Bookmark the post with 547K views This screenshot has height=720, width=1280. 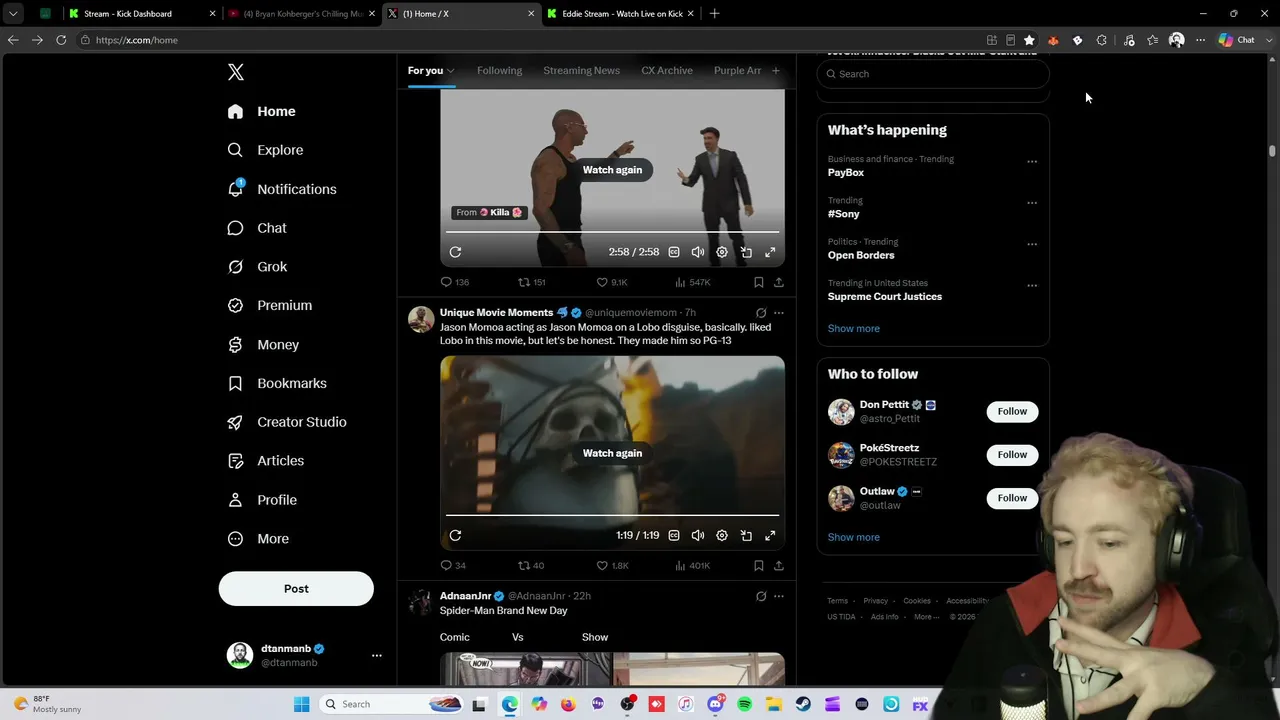pos(759,282)
